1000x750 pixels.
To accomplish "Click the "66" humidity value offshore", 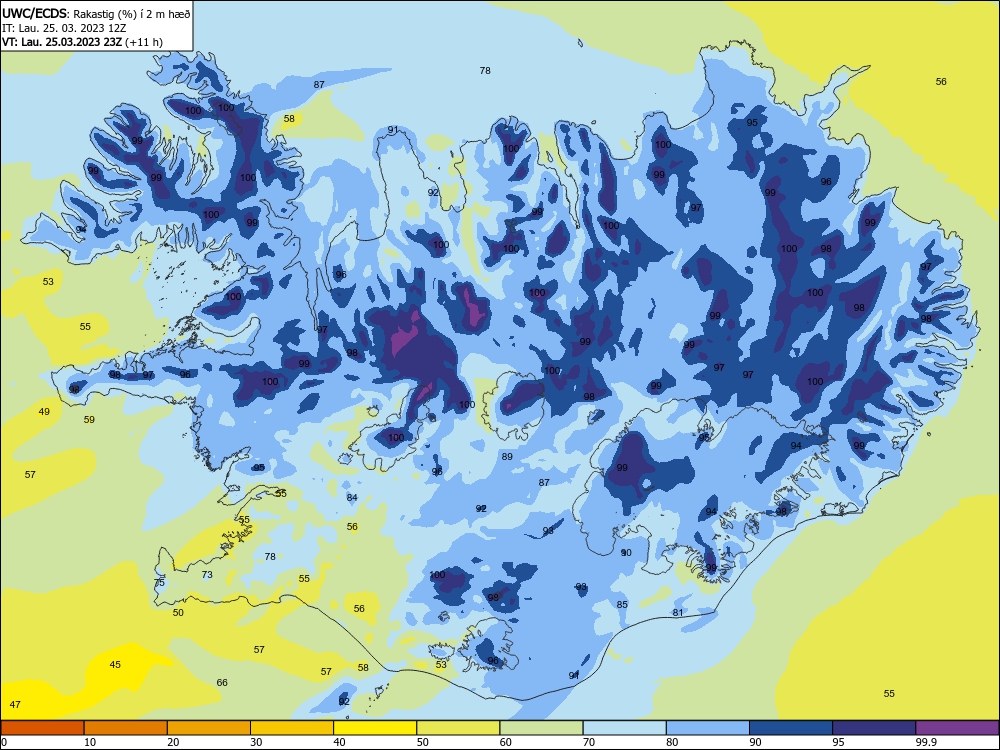I will pos(222,682).
